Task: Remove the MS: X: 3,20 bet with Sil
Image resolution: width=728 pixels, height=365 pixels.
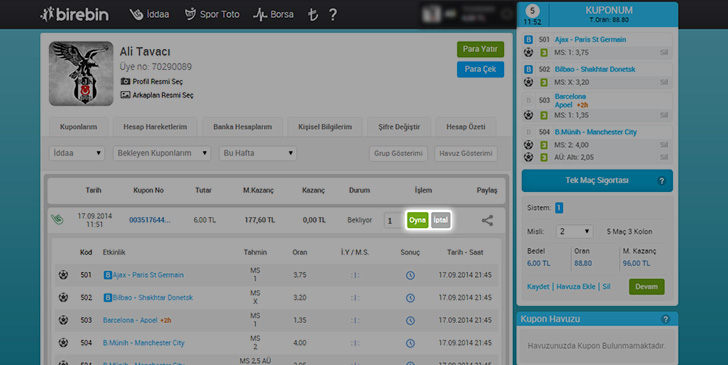Action: click(x=664, y=82)
